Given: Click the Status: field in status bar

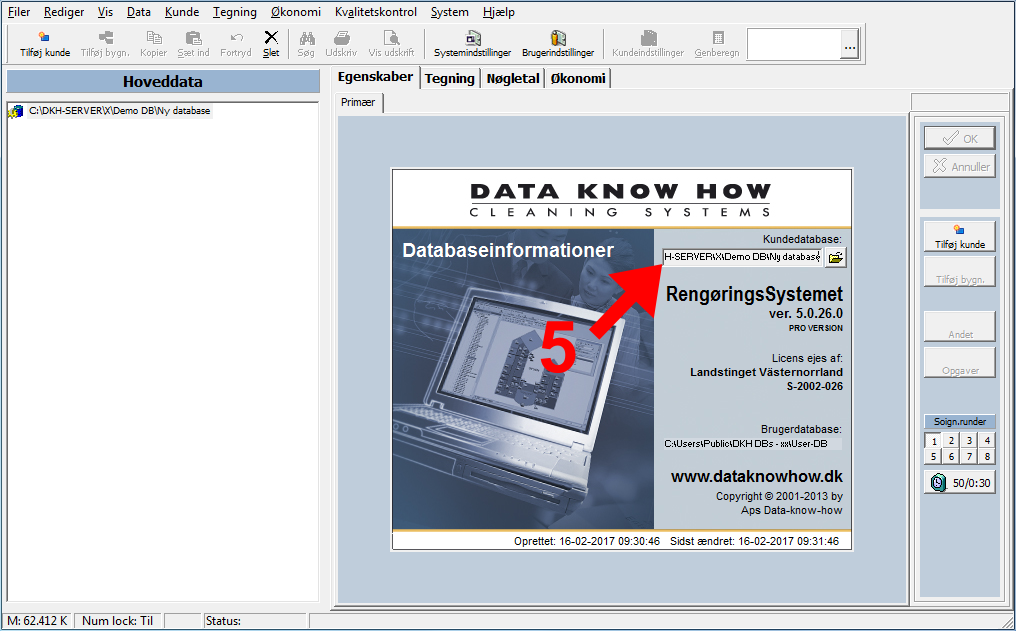Looking at the screenshot, I should click(255, 621).
